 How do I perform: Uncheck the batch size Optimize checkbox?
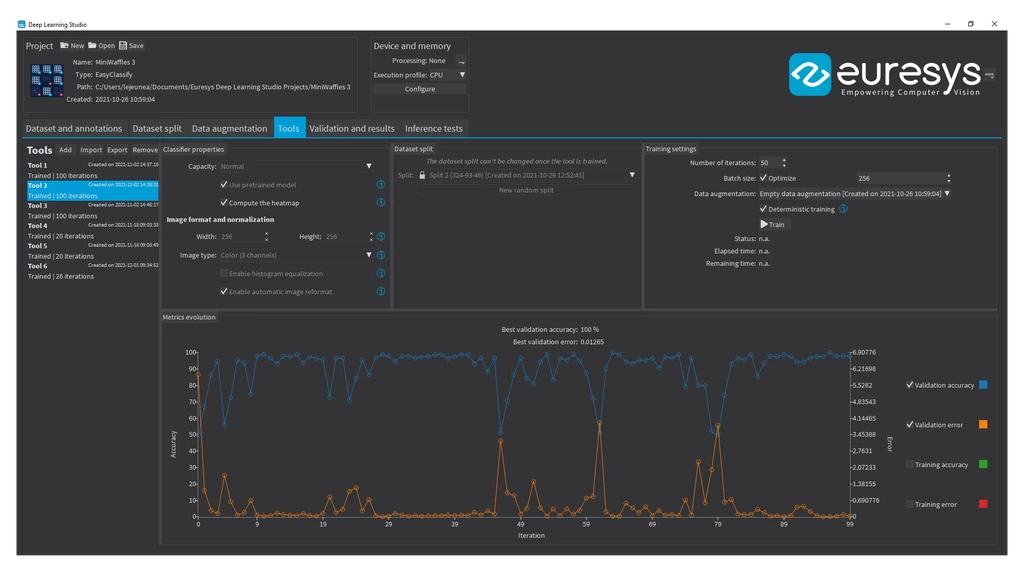click(763, 178)
